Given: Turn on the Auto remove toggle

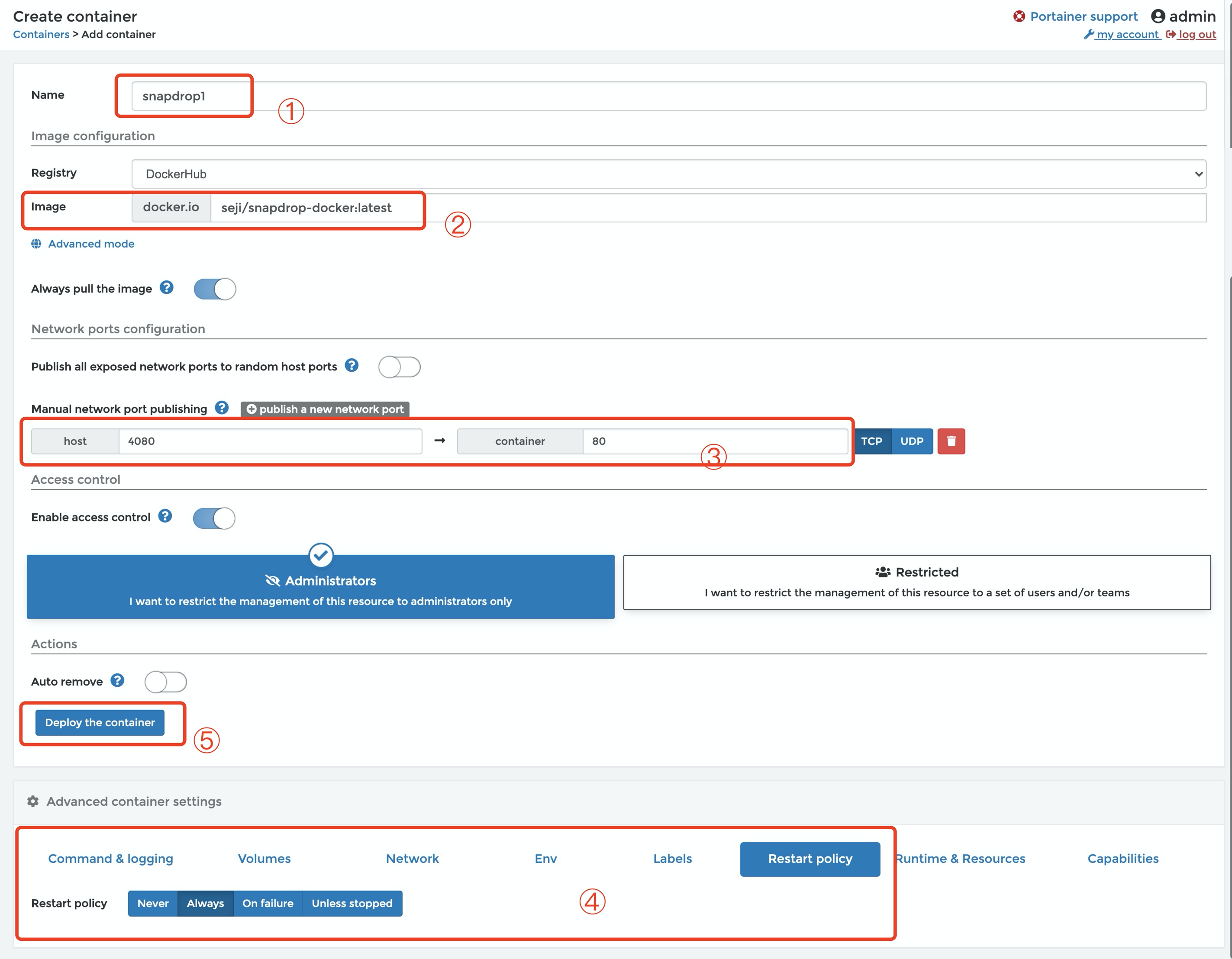Looking at the screenshot, I should coord(165,682).
